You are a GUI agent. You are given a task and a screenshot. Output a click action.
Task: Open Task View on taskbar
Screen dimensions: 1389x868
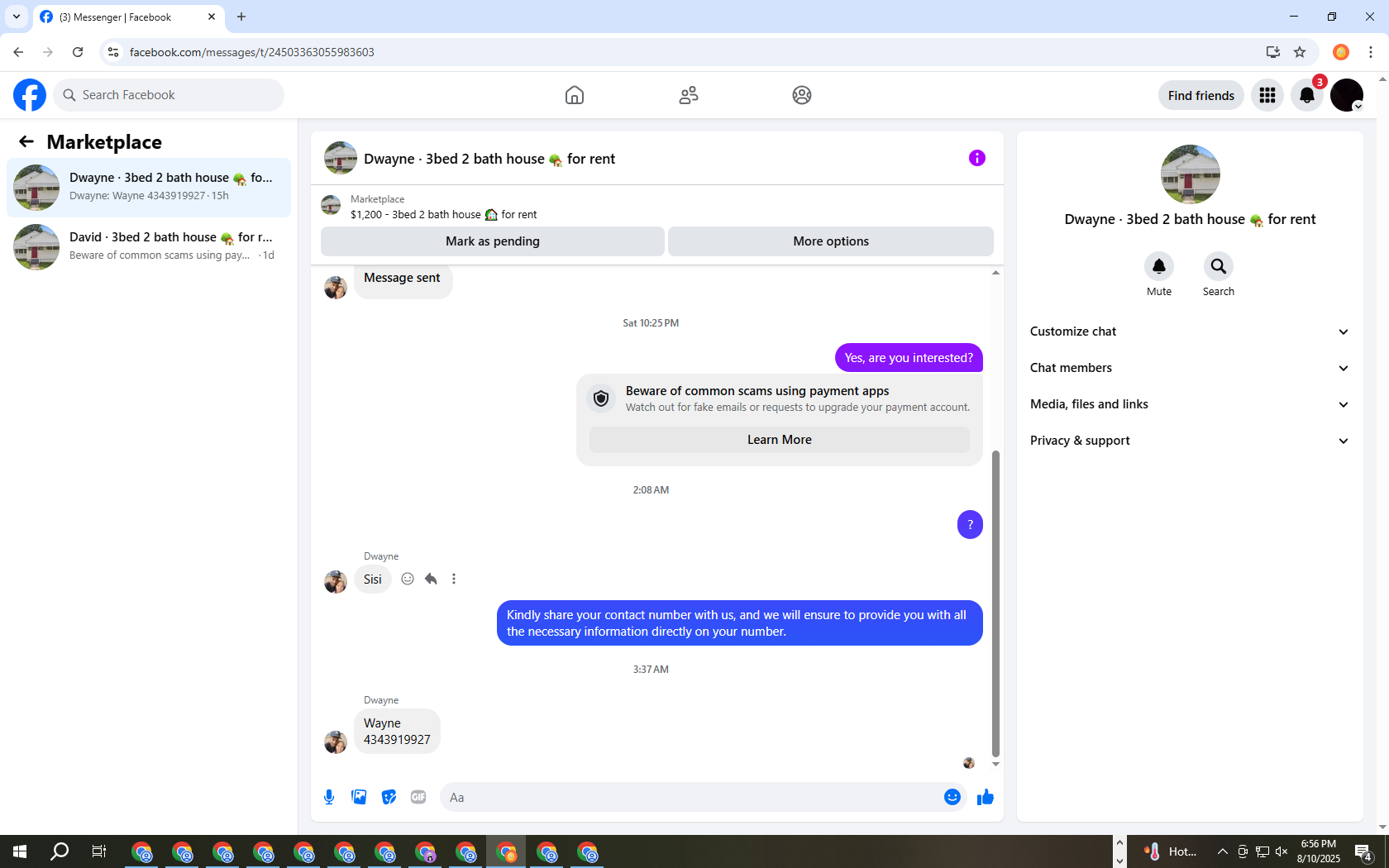point(99,851)
